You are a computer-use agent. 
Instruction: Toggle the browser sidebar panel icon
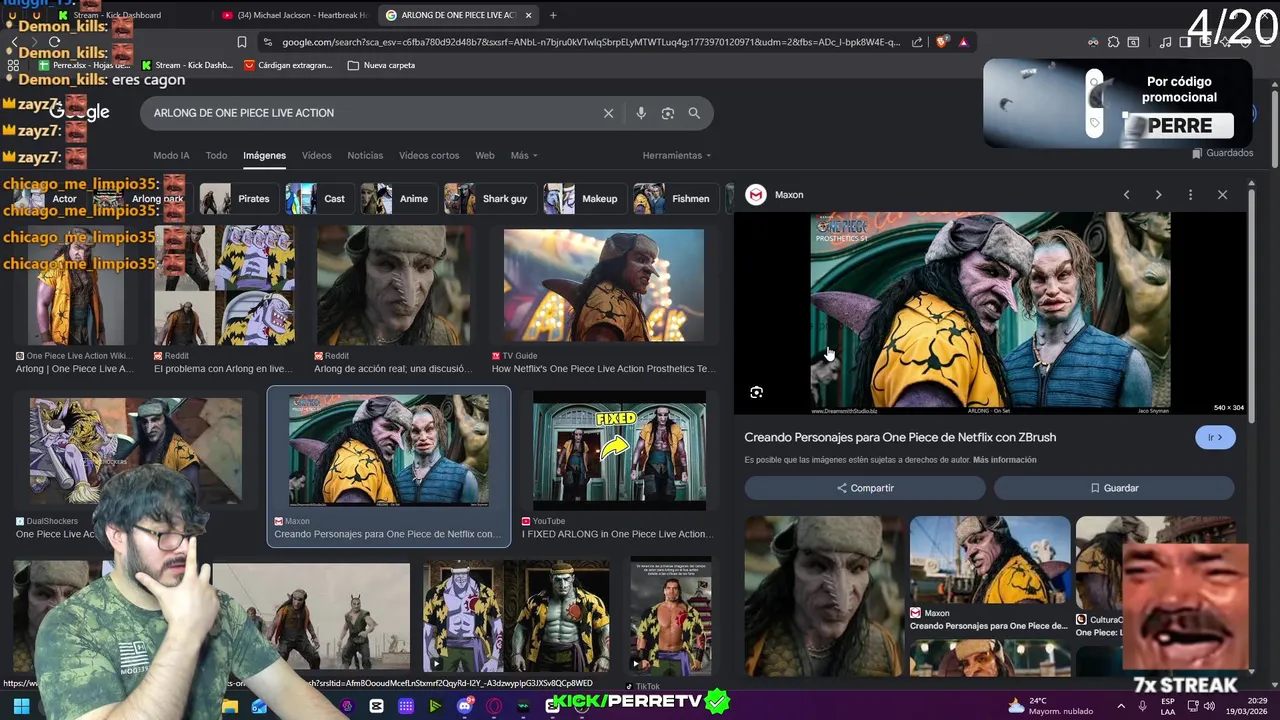[x=1185, y=42]
